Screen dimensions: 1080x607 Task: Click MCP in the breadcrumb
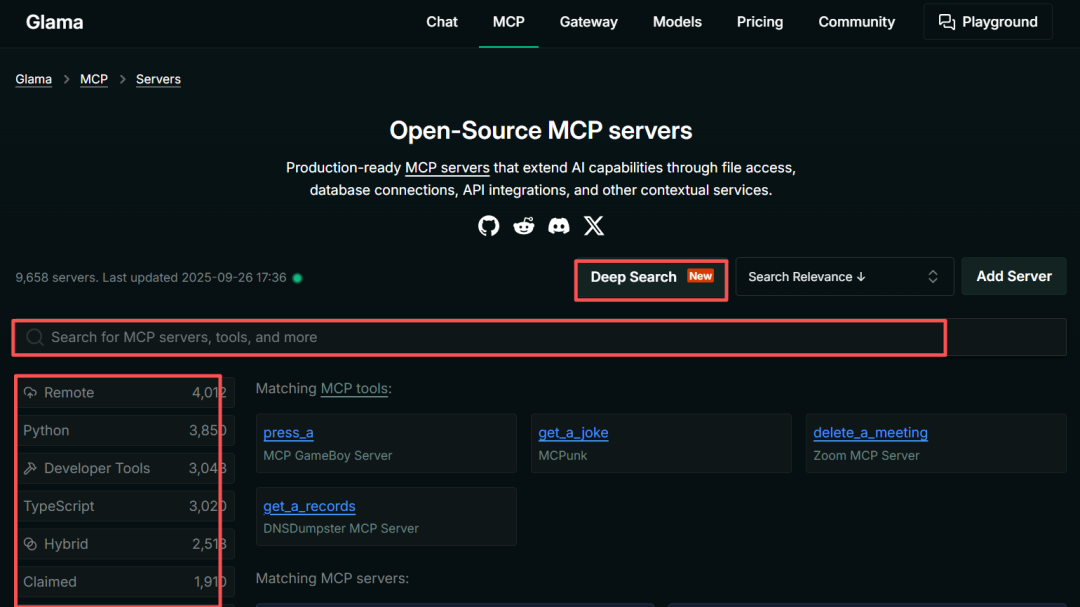point(94,79)
